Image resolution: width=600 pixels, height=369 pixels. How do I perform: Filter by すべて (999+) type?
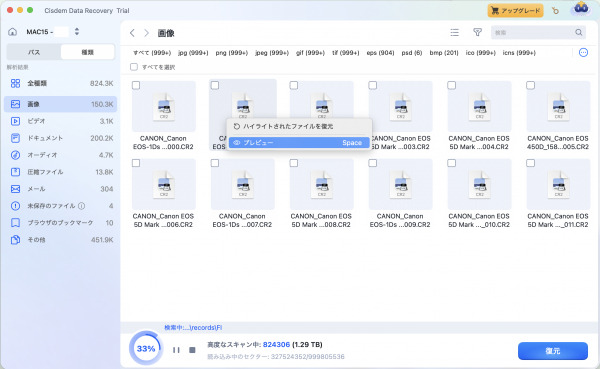[152, 53]
